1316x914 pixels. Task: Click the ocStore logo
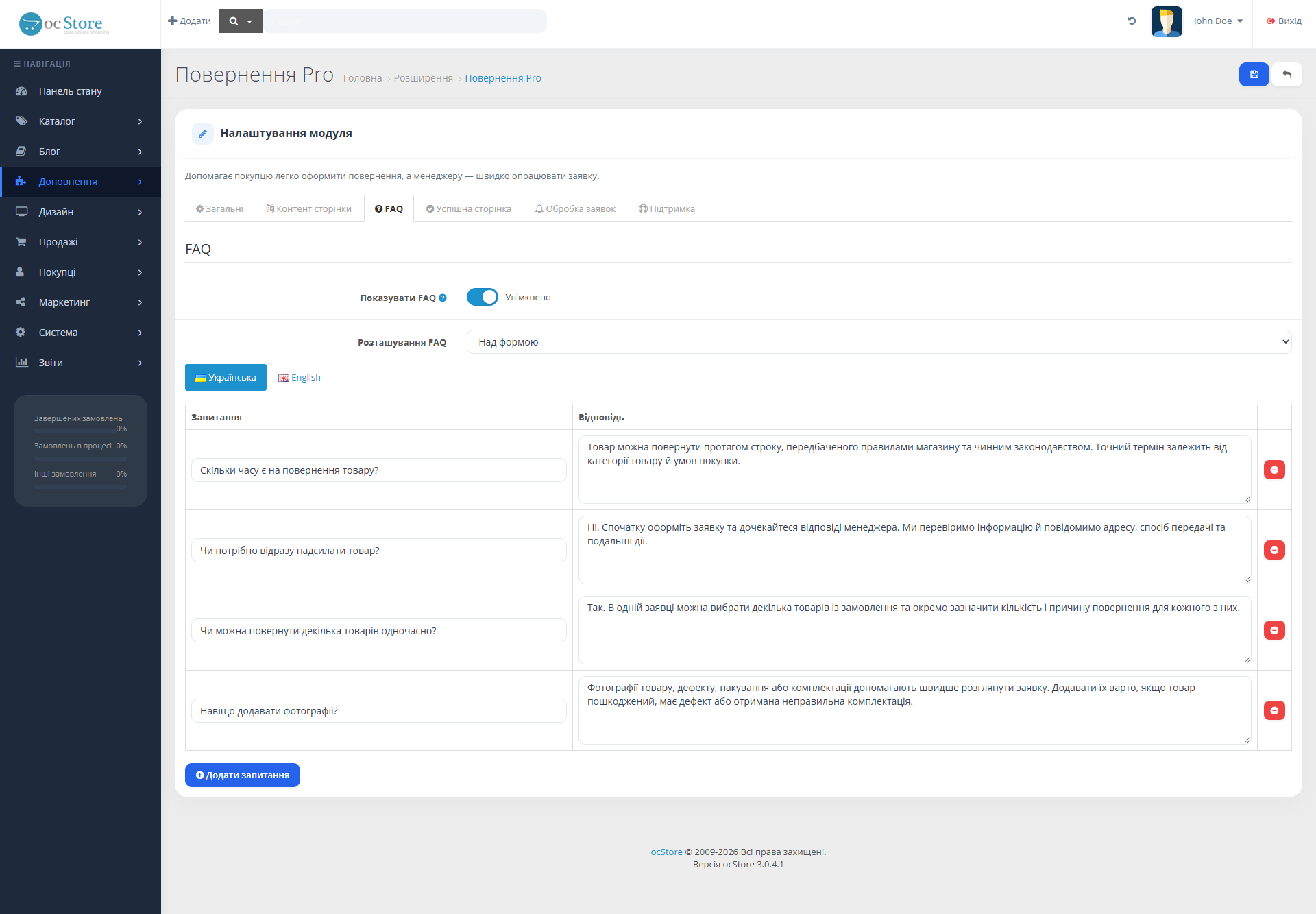(x=64, y=24)
